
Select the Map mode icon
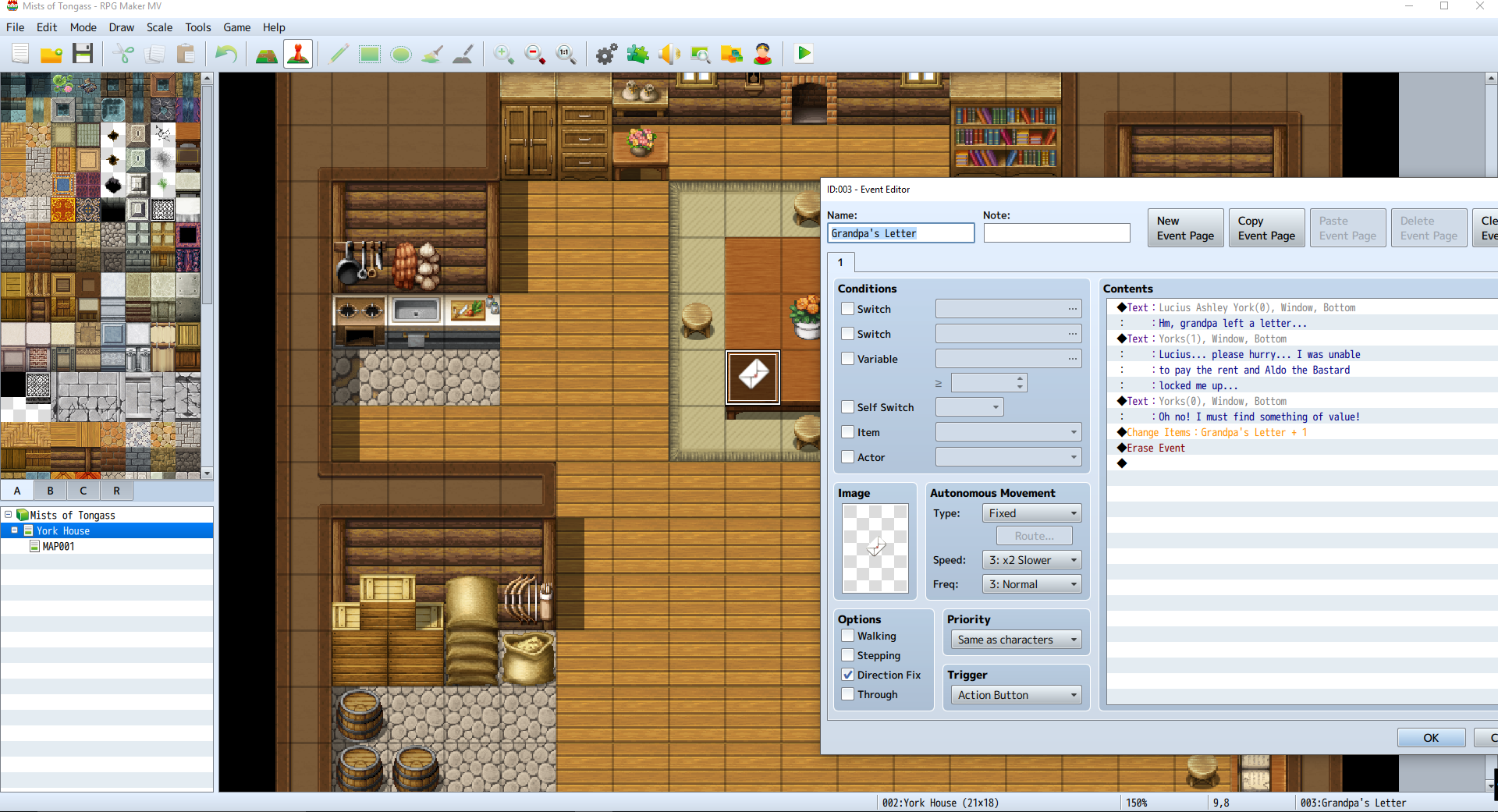click(x=266, y=54)
